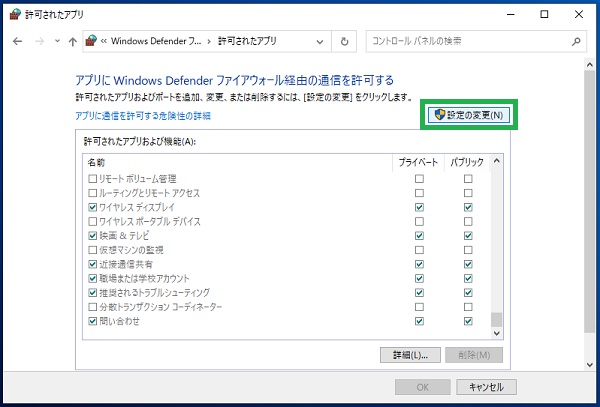600x407 pixels.
Task: Toggle 職場または学校アカウント name checkbox
Action: [92, 278]
